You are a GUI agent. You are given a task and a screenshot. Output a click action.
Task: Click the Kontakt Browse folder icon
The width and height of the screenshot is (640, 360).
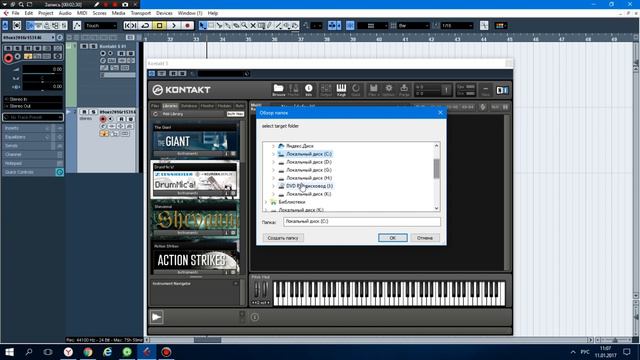pos(278,89)
